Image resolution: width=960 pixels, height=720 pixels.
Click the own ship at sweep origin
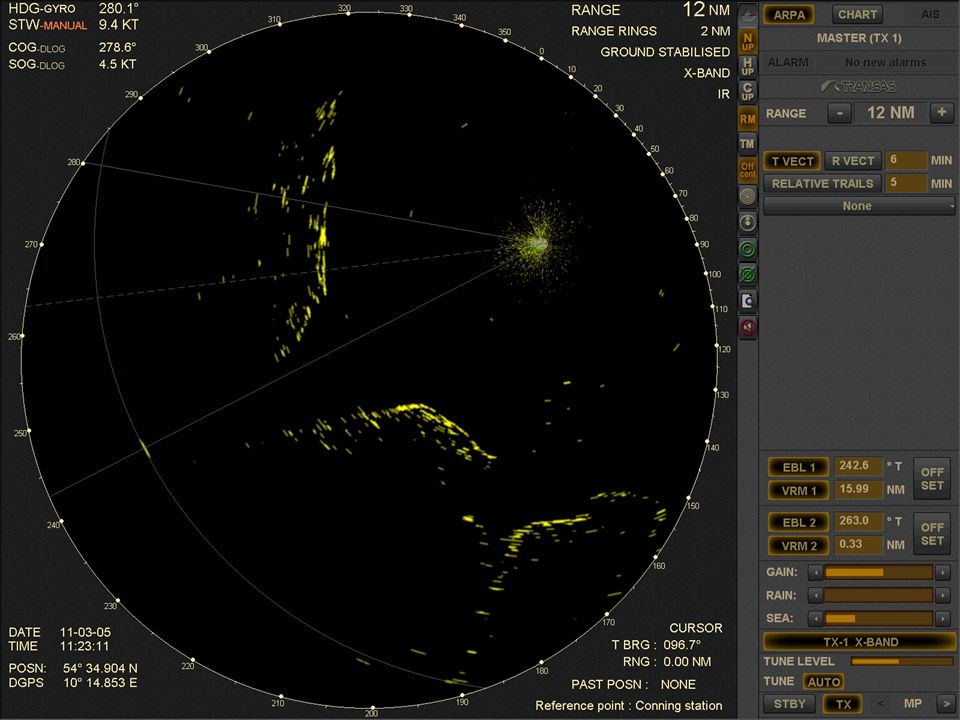tap(538, 244)
